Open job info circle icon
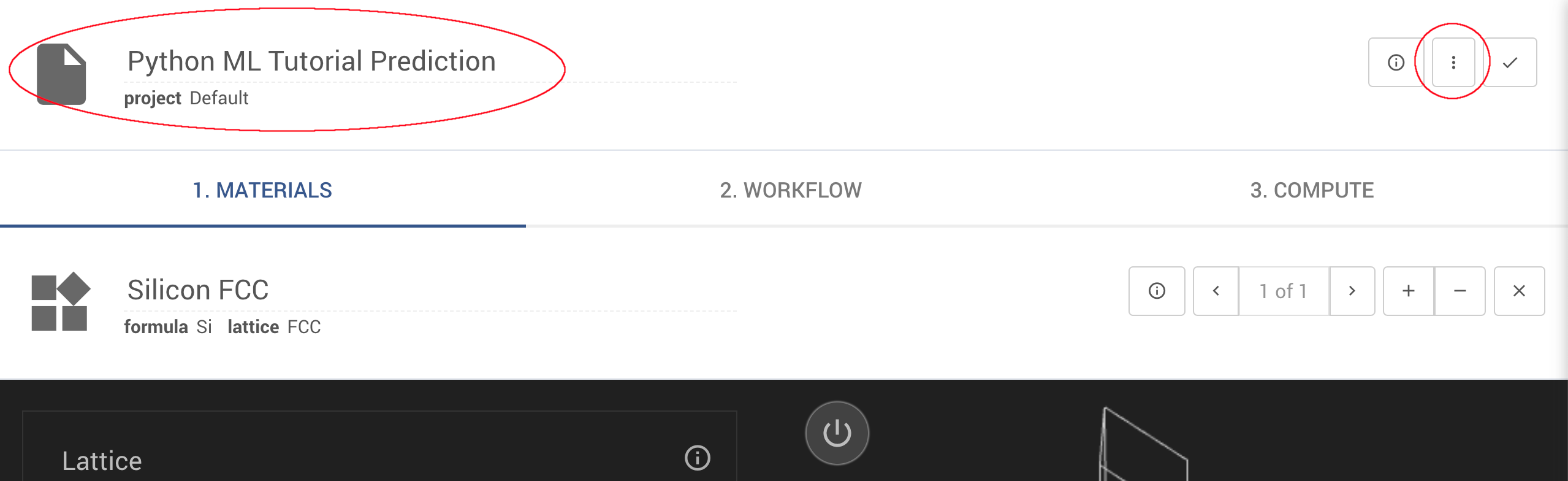1568x481 pixels. point(1396,63)
